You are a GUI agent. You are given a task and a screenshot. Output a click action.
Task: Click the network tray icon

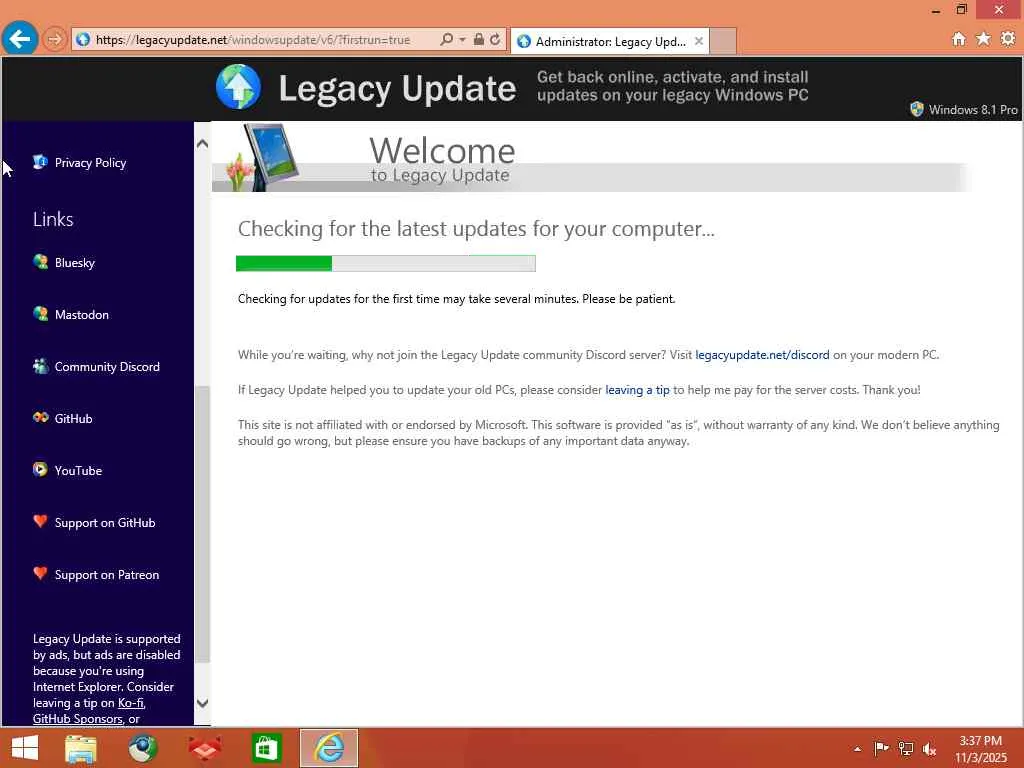906,748
